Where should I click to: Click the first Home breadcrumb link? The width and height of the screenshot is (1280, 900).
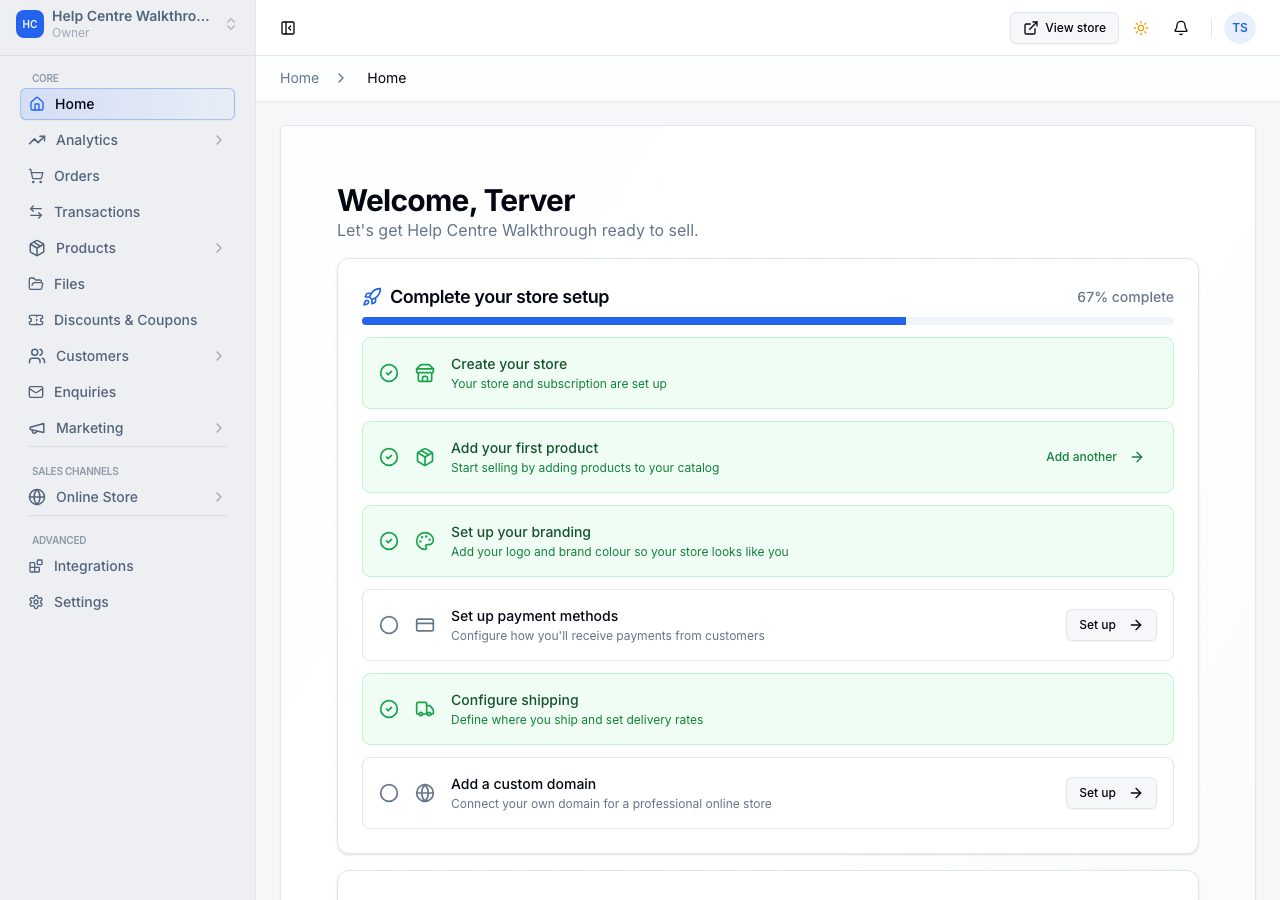[x=299, y=78]
